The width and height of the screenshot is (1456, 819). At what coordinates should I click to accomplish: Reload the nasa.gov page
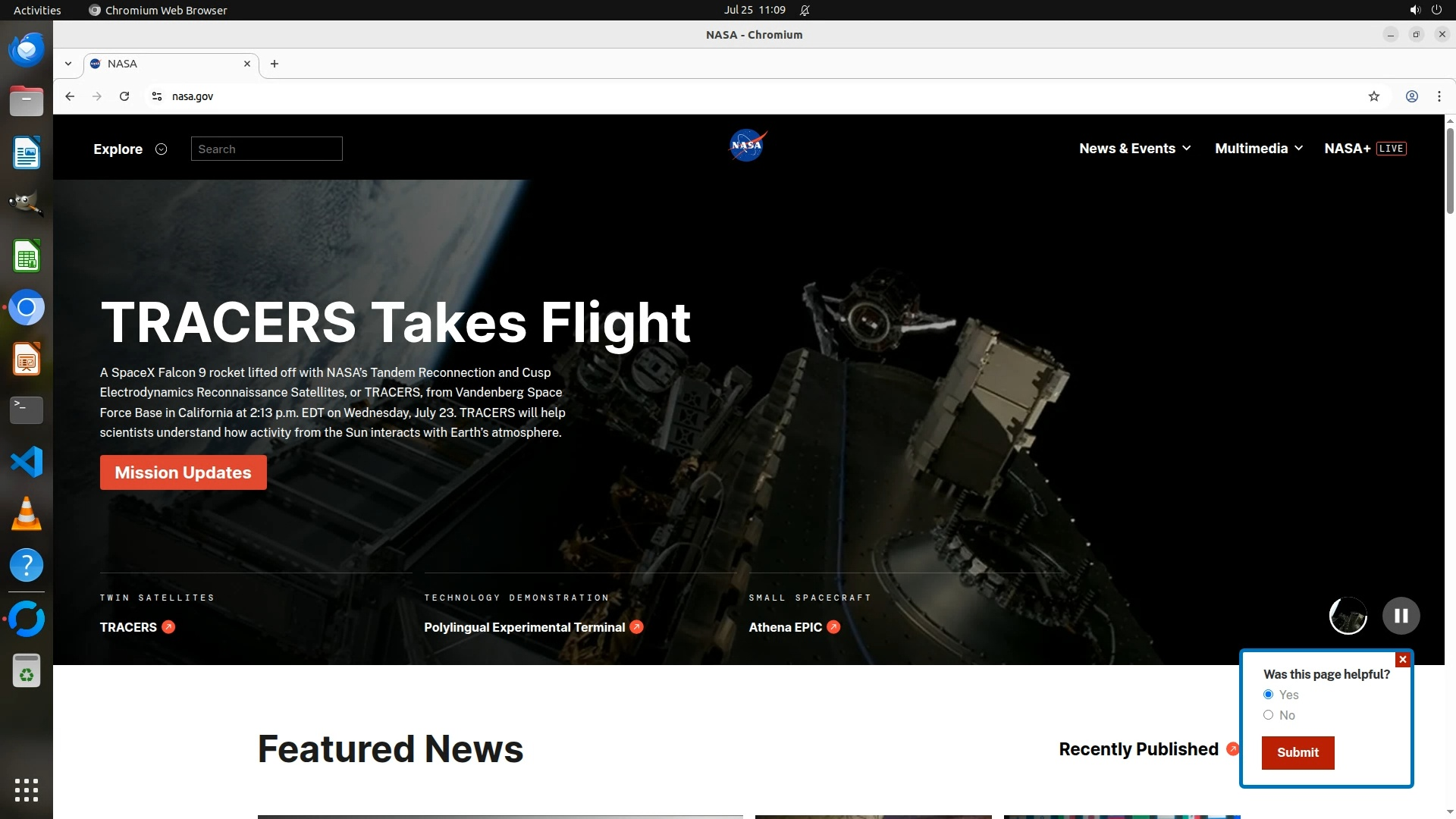[x=124, y=96]
